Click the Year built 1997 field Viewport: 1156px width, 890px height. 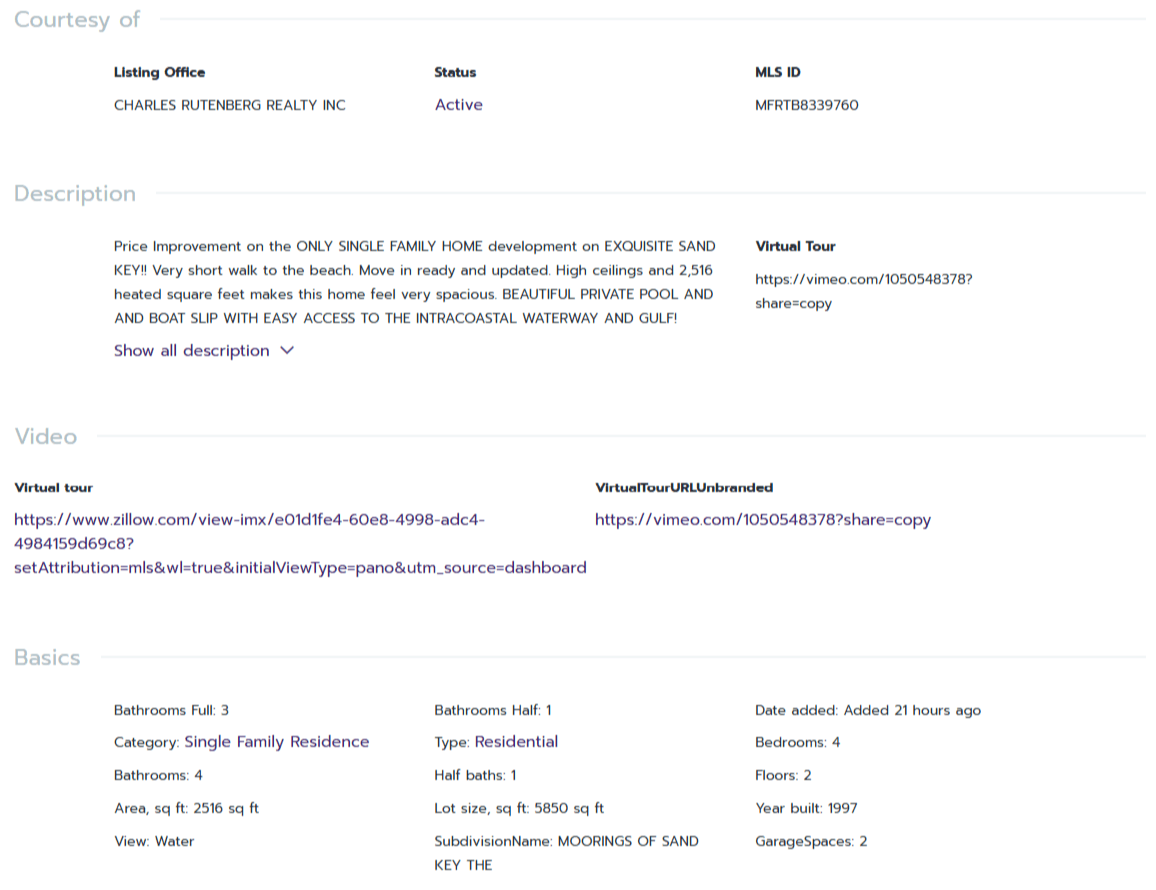[x=806, y=808]
